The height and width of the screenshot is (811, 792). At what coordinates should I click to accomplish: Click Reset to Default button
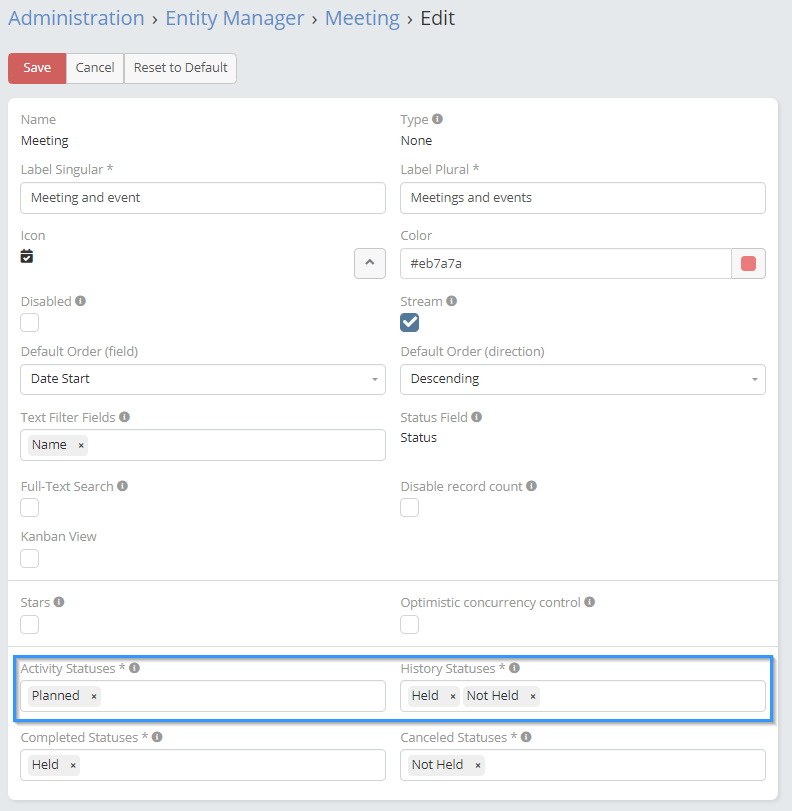[x=180, y=68]
